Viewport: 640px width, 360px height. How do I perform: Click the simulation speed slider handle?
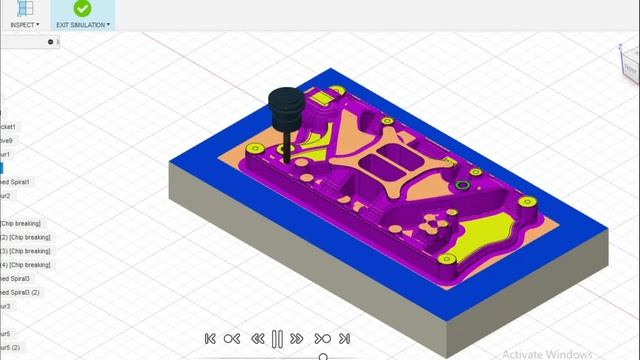coord(323,357)
